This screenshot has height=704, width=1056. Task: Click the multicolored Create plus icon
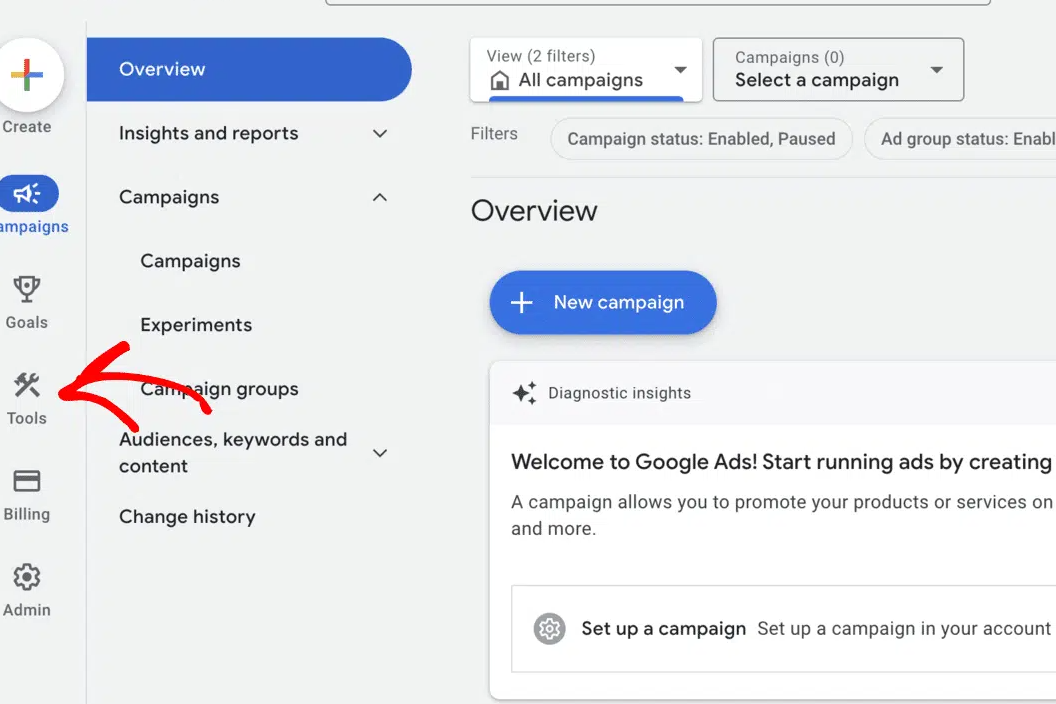click(27, 75)
